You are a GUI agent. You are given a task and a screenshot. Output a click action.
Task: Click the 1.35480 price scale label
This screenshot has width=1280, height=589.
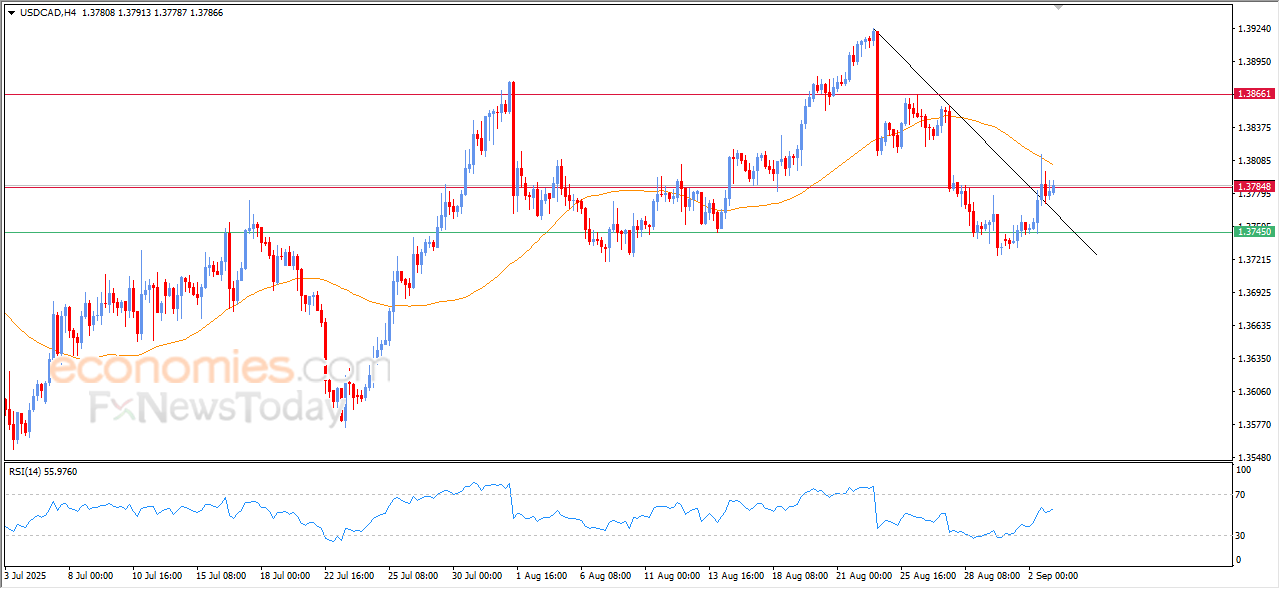coord(1254,457)
